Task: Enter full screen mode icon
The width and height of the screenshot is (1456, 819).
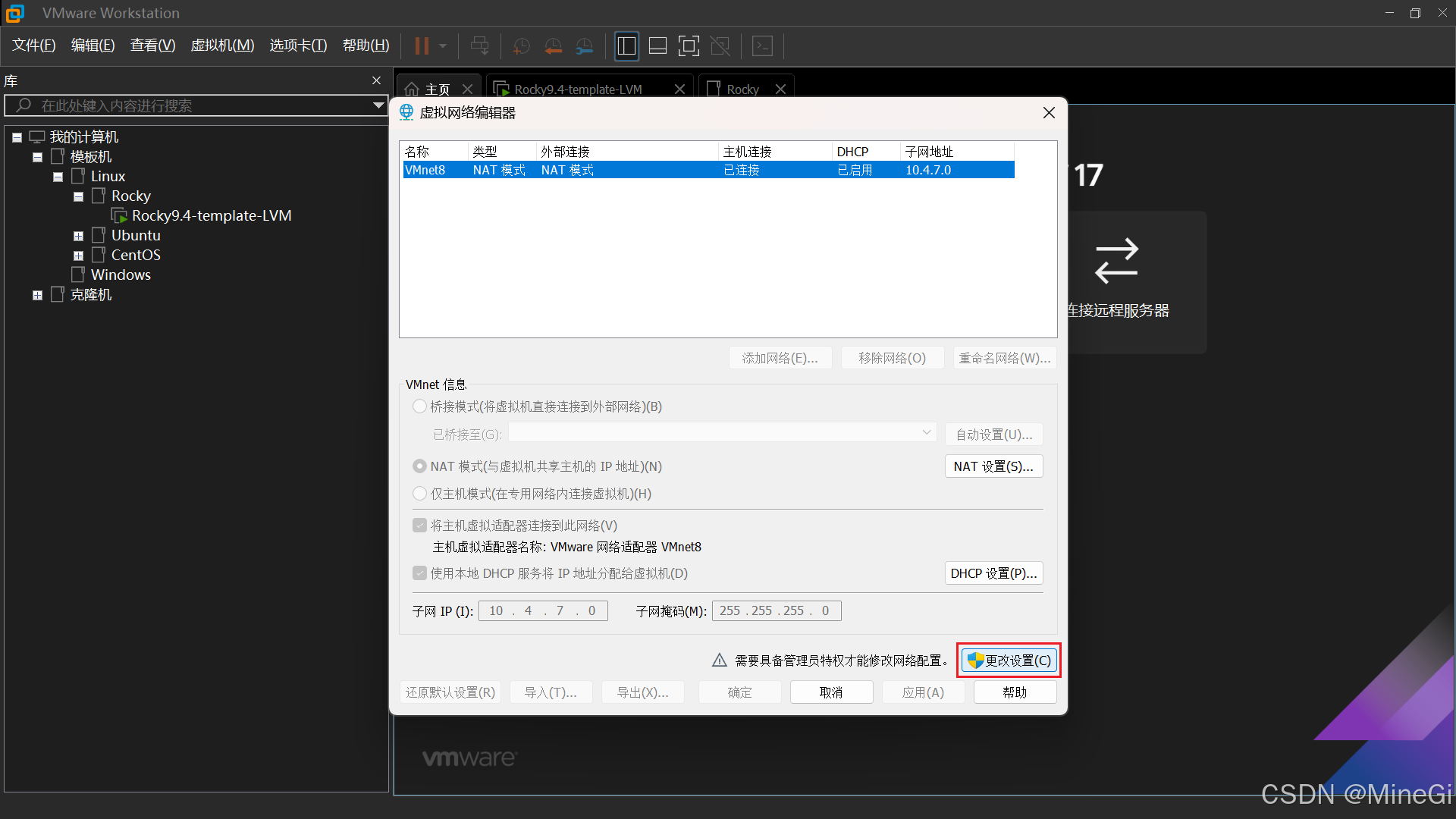Action: point(689,46)
